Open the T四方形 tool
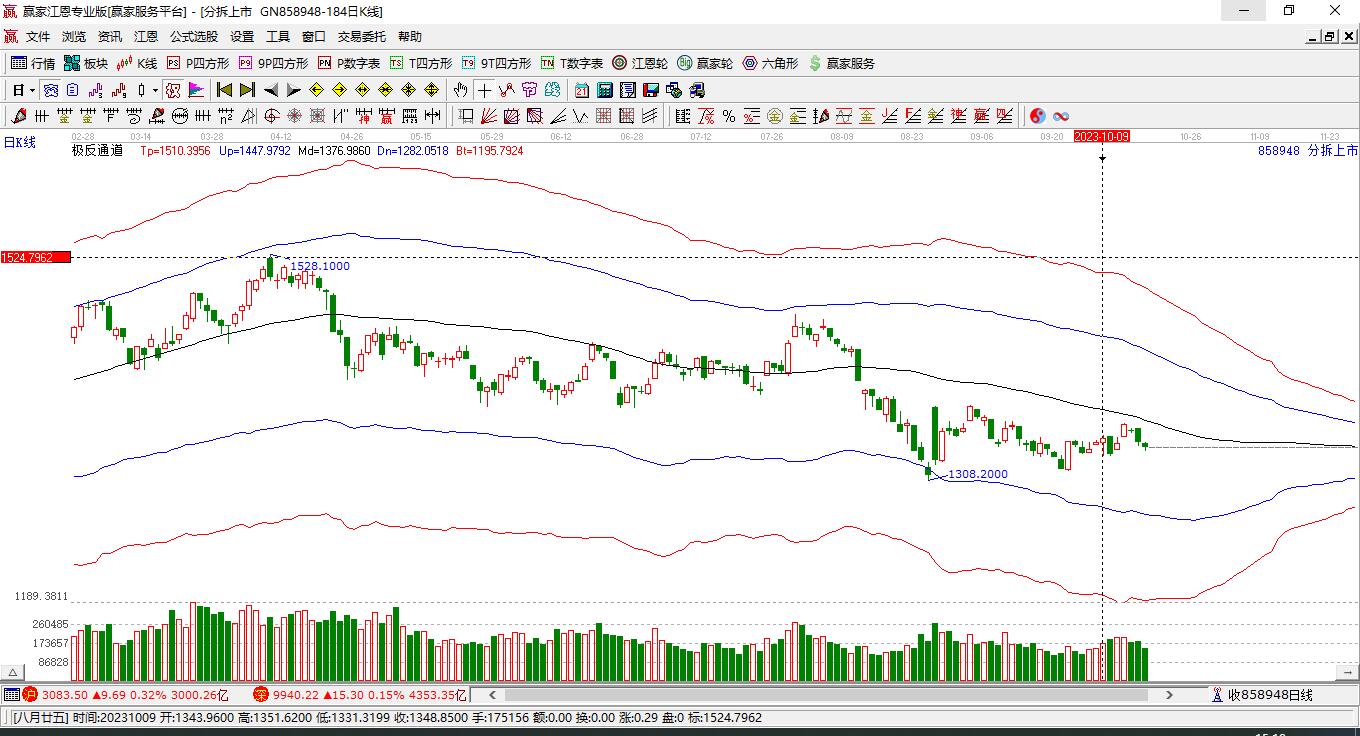 coord(421,63)
